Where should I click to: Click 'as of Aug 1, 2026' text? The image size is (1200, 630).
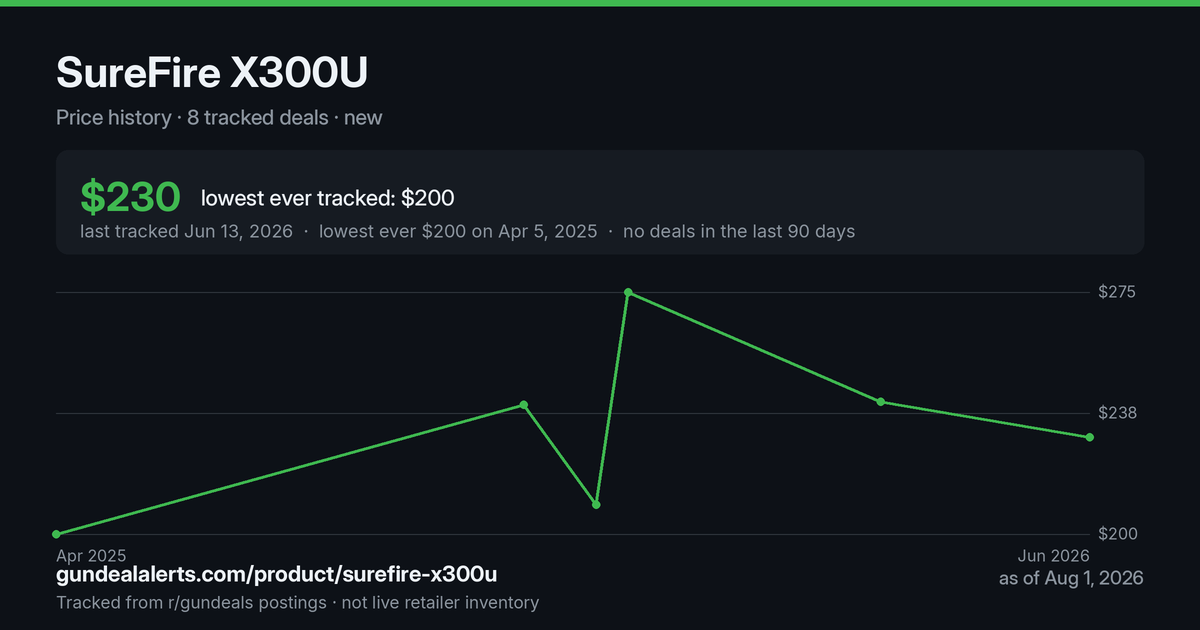(x=1071, y=578)
